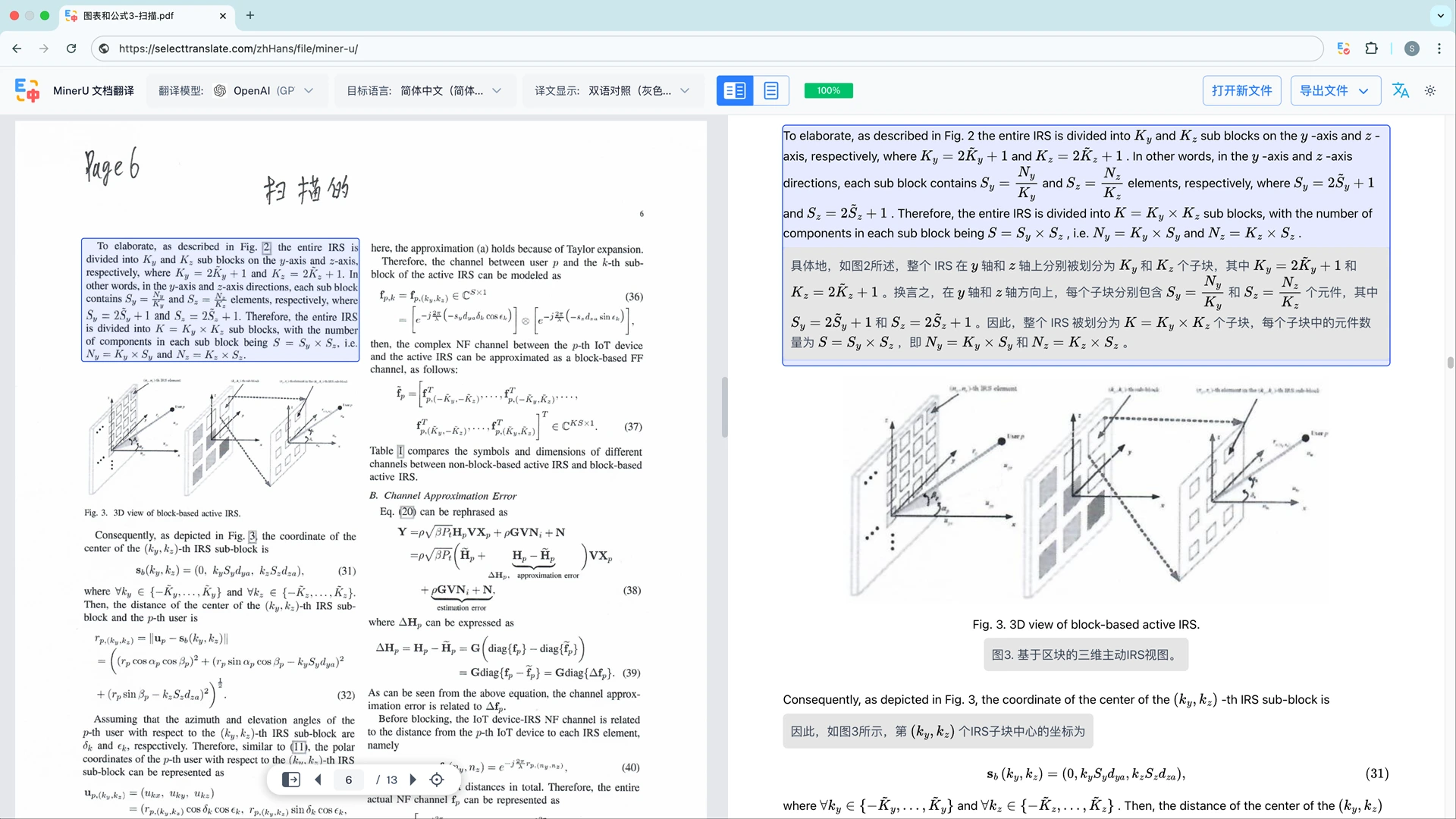Screen dimensions: 1456x819
Task: Click the brightness theme icon
Action: [x=1430, y=91]
